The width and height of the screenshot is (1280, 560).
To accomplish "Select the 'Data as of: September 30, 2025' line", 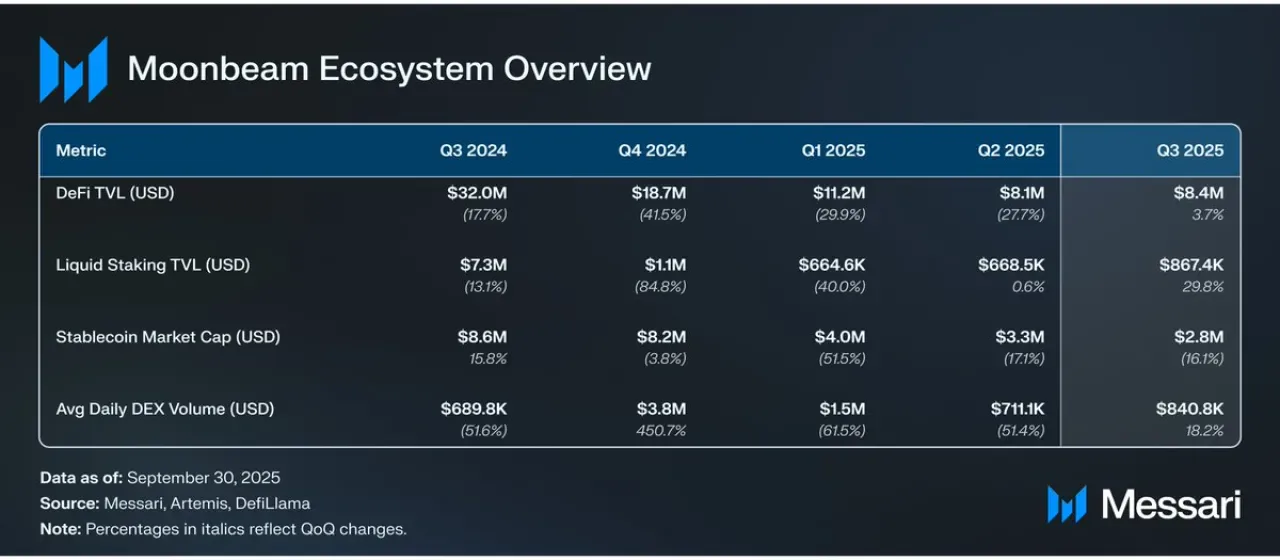I will pos(160,477).
